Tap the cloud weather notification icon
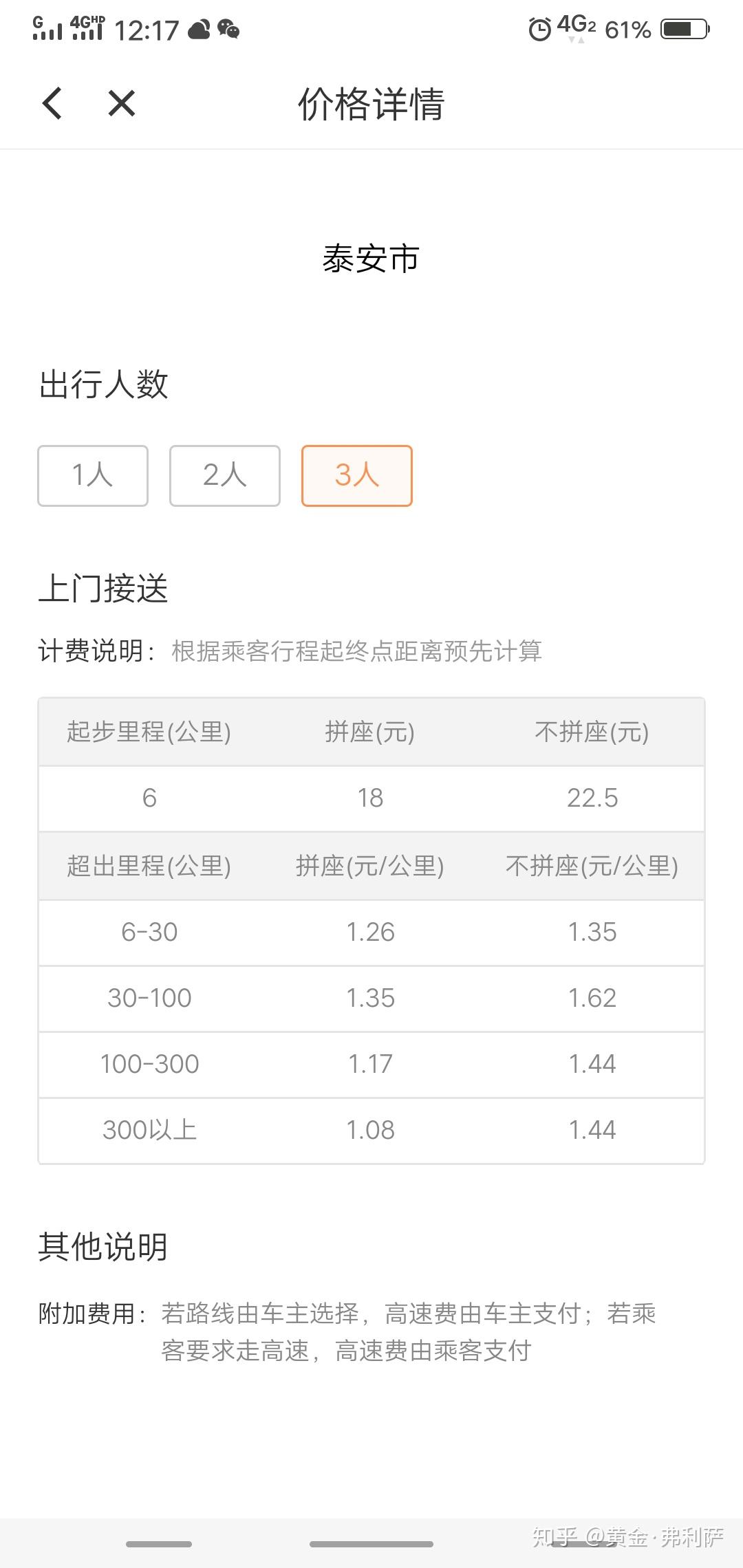 200,29
